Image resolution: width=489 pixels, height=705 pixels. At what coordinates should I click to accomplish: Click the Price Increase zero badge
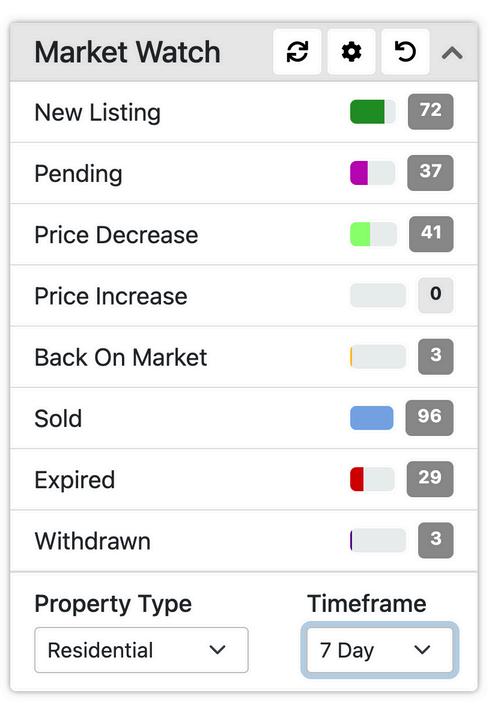tap(436, 295)
